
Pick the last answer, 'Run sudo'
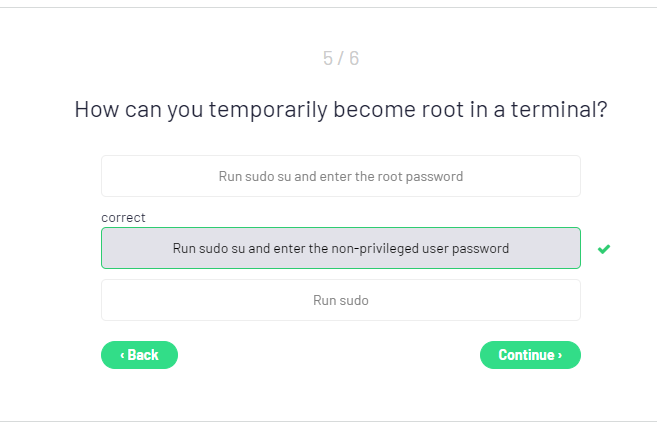pos(340,300)
